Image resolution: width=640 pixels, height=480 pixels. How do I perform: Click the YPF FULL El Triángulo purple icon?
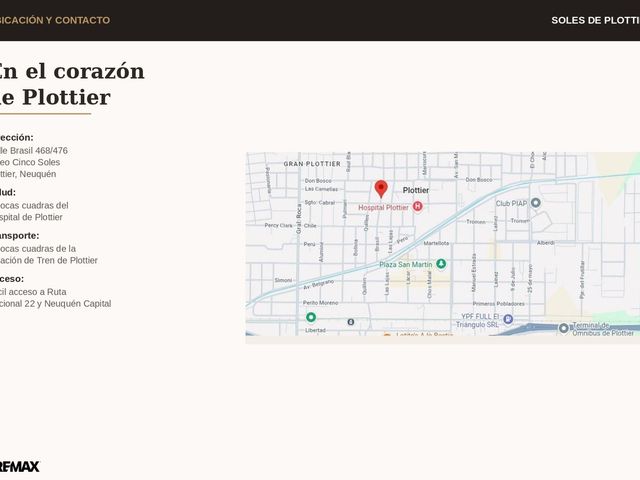pos(508,319)
